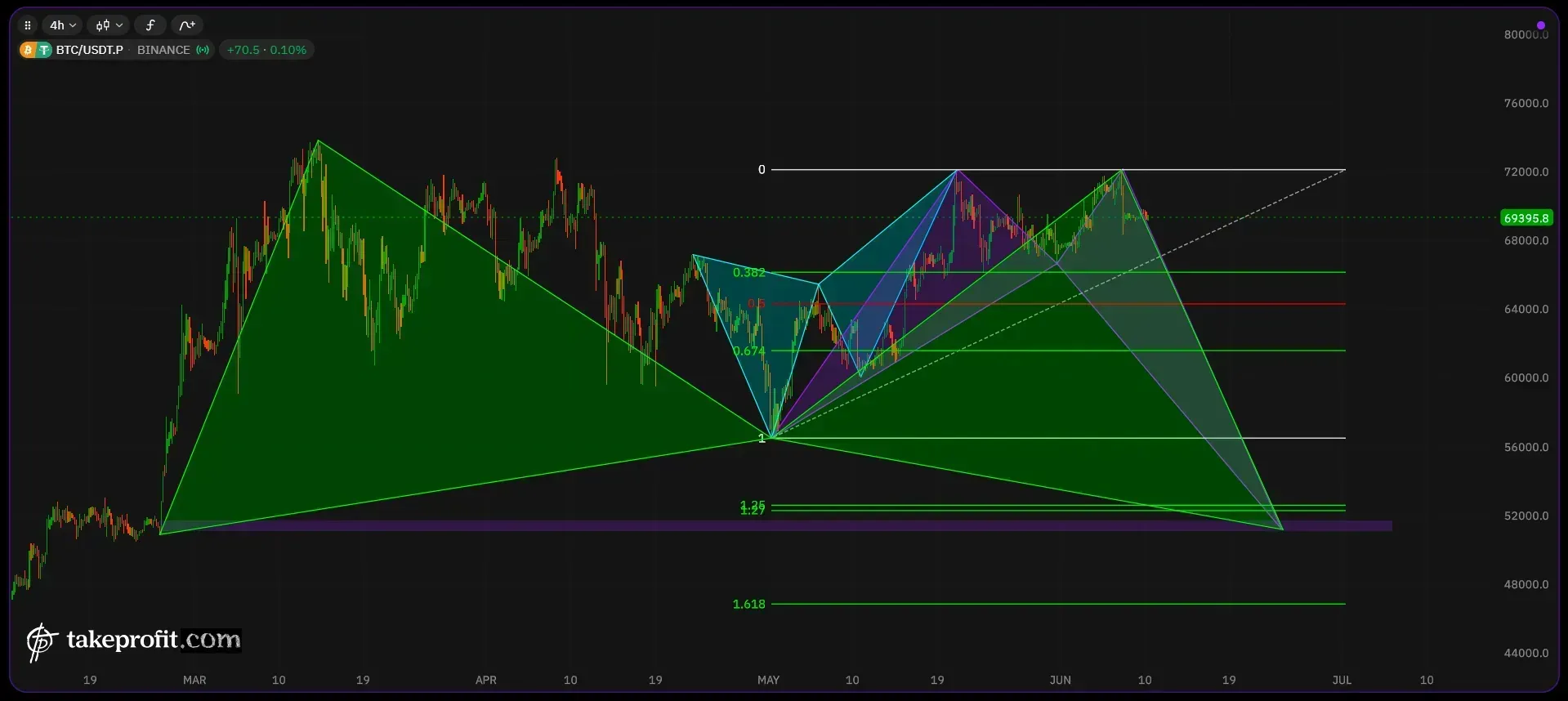Screen dimensions: 1568x701
Task: Click the BINANCE exchange label
Action: pos(163,50)
